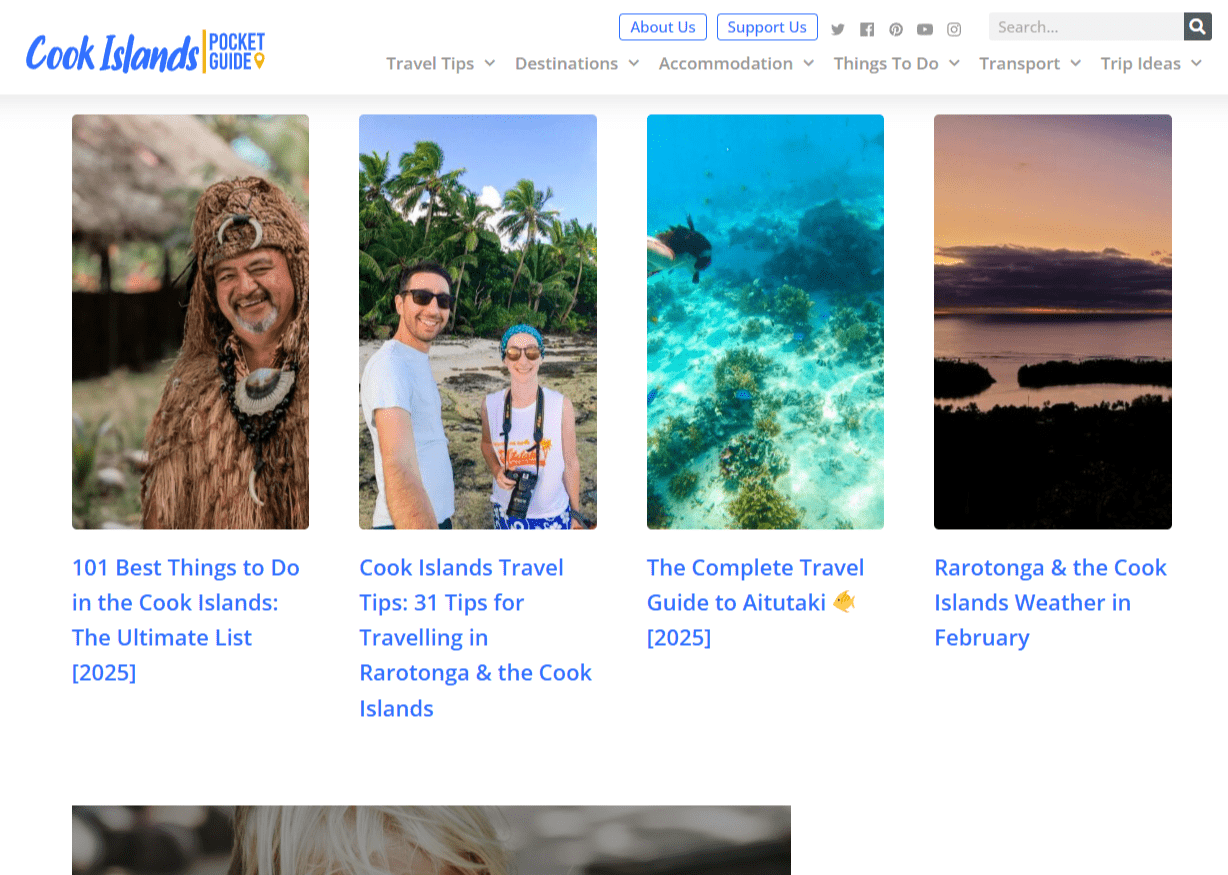This screenshot has width=1228, height=875.
Task: Expand the Accommodation menu chevron
Action: tap(810, 63)
